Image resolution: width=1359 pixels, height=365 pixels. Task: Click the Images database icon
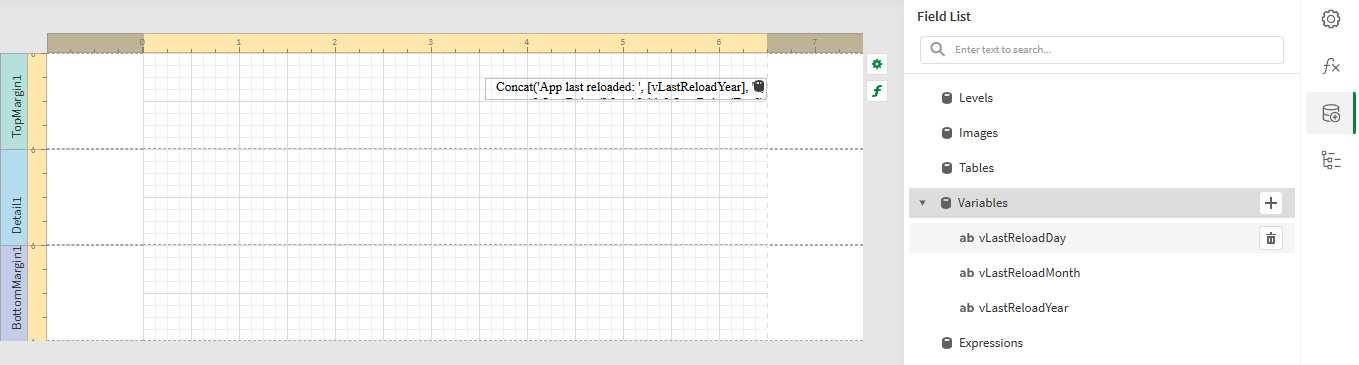[946, 133]
